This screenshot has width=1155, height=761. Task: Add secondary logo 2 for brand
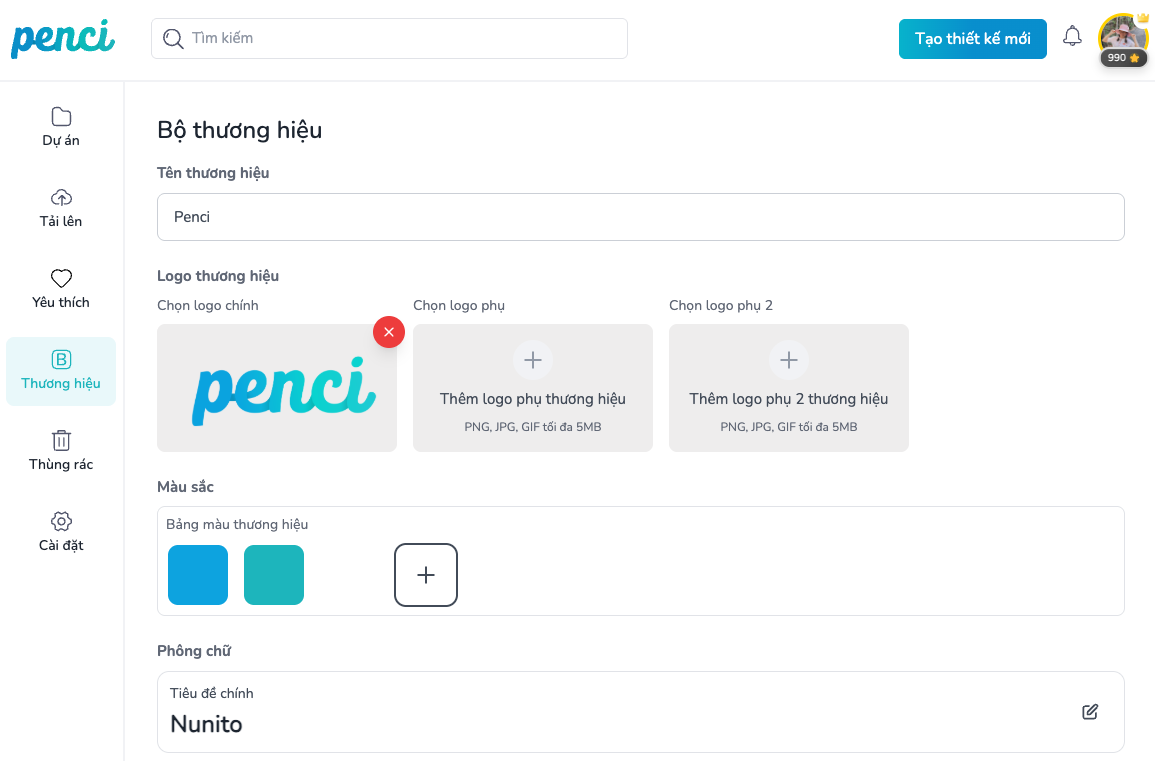[x=789, y=388]
